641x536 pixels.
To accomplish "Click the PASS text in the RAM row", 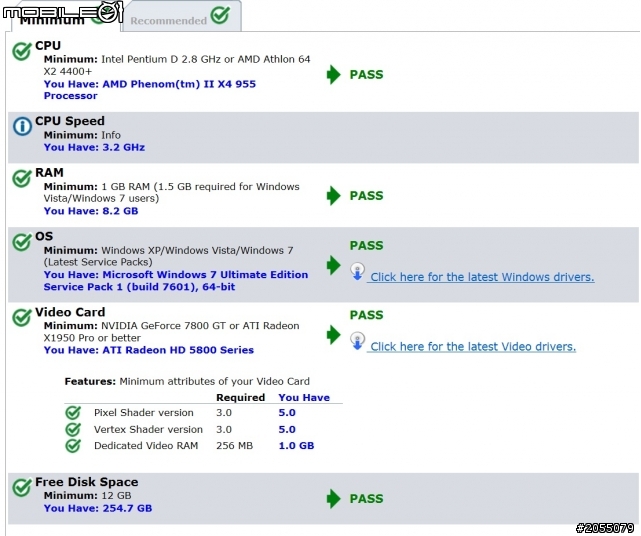I will click(x=366, y=196).
